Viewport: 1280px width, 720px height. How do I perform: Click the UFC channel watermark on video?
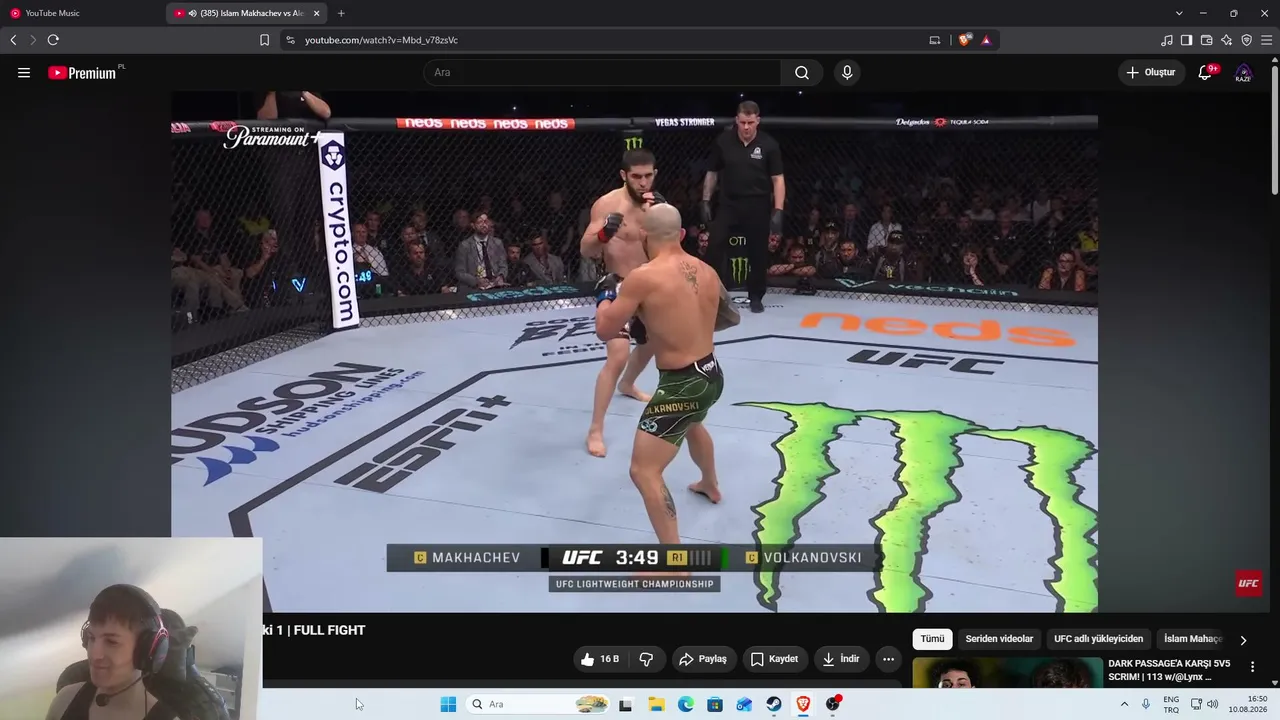pyautogui.click(x=1249, y=583)
